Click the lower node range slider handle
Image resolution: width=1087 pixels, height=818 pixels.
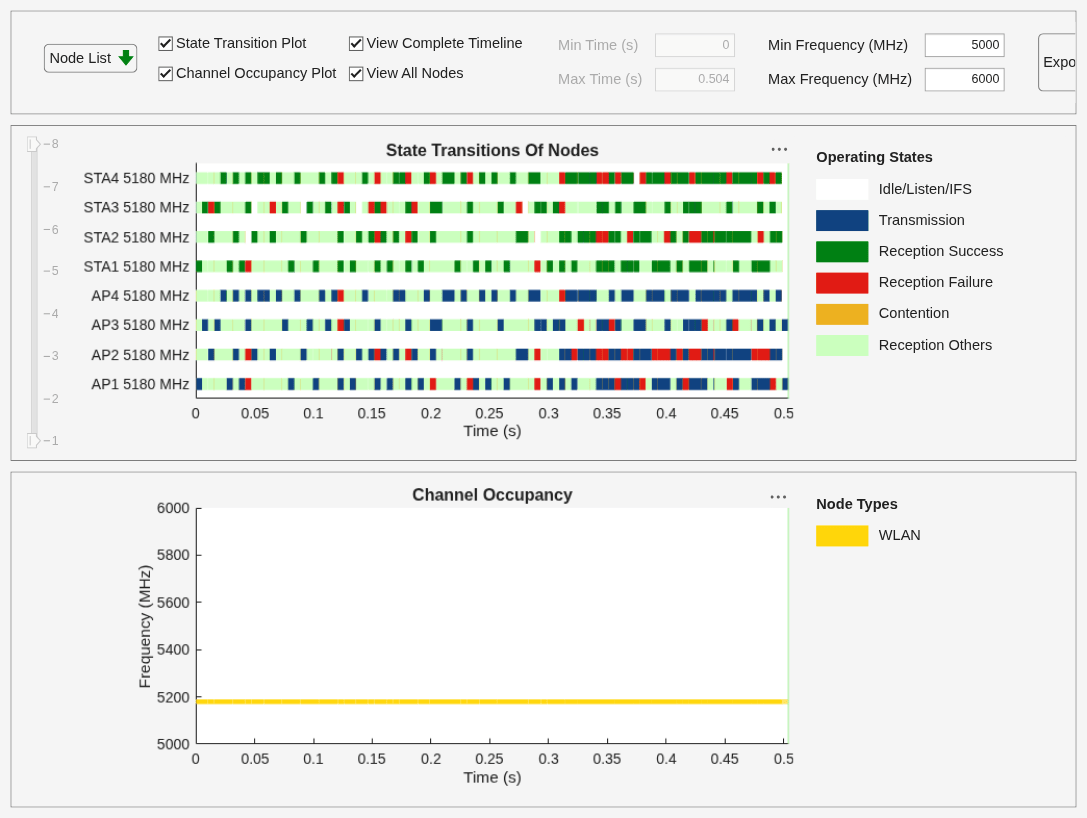point(33,440)
